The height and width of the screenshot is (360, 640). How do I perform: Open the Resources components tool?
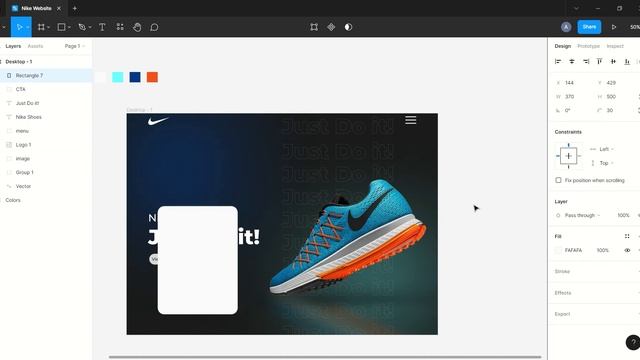(x=120, y=27)
